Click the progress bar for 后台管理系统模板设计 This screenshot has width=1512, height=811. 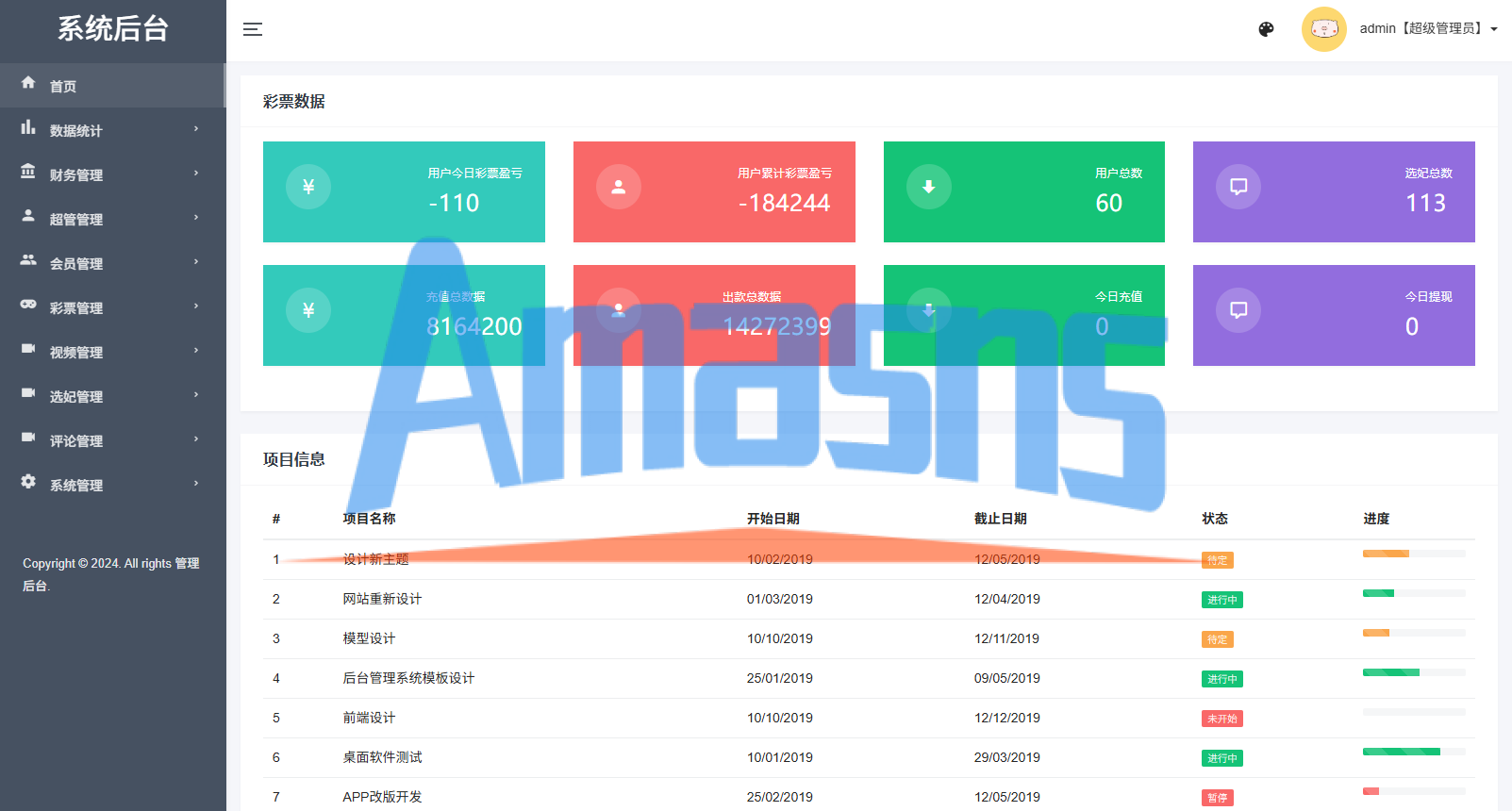tap(1414, 672)
